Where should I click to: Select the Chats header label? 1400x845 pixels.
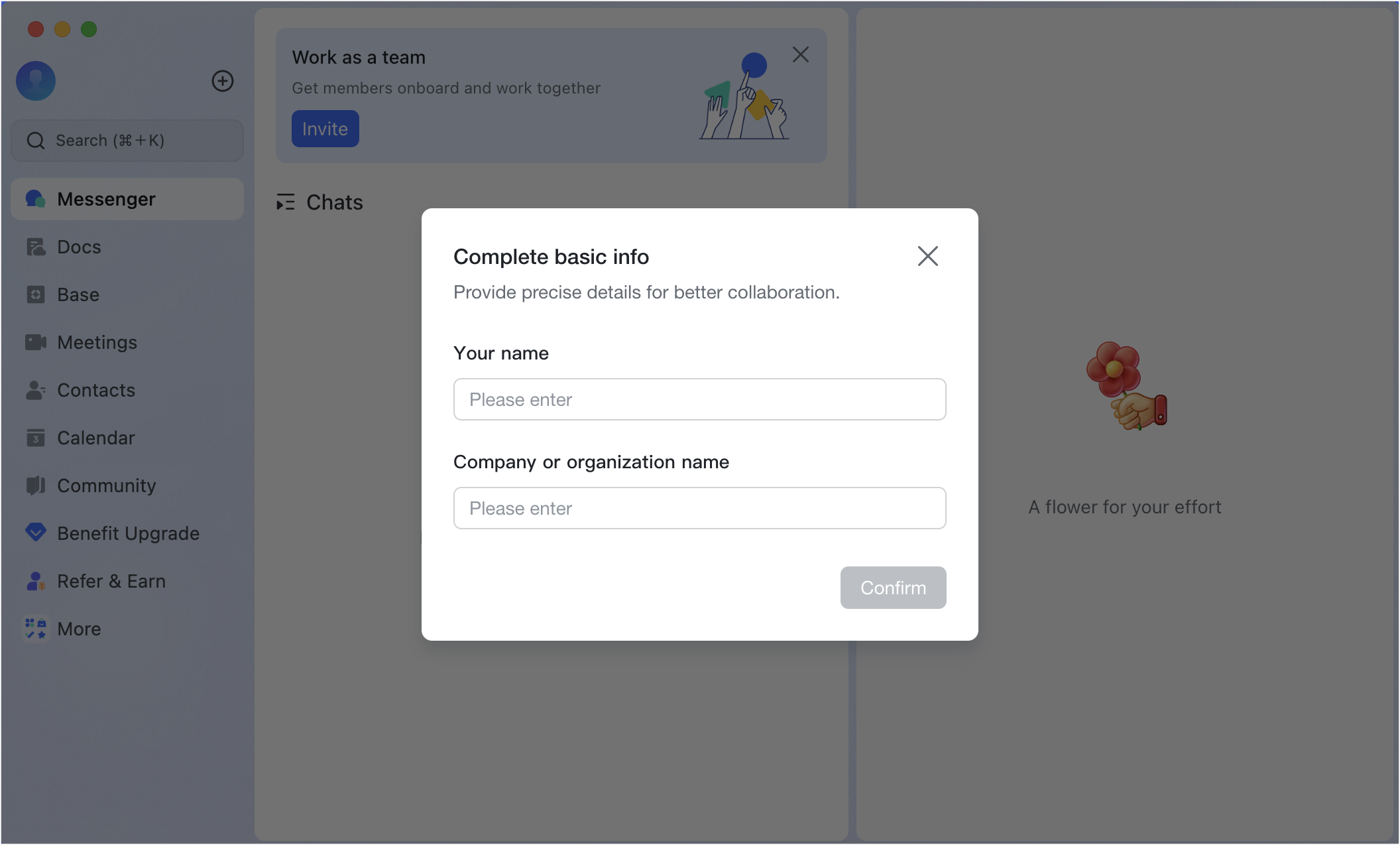[x=334, y=202]
